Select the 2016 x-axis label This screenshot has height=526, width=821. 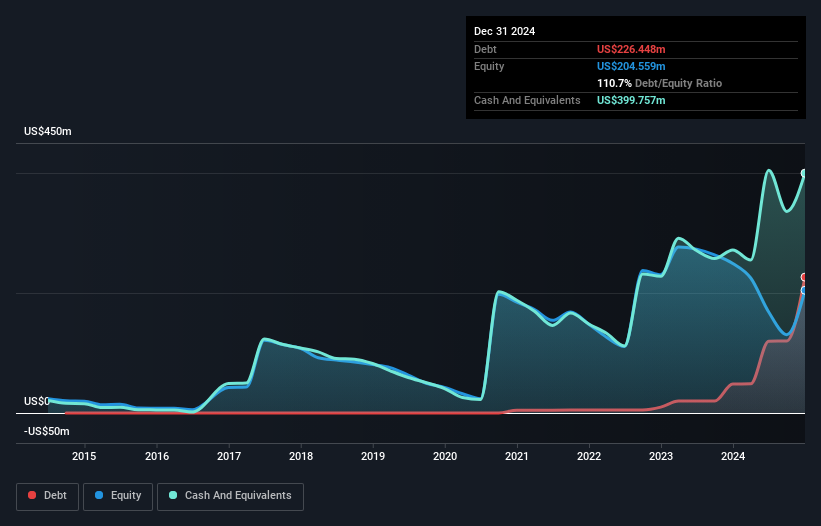(157, 456)
